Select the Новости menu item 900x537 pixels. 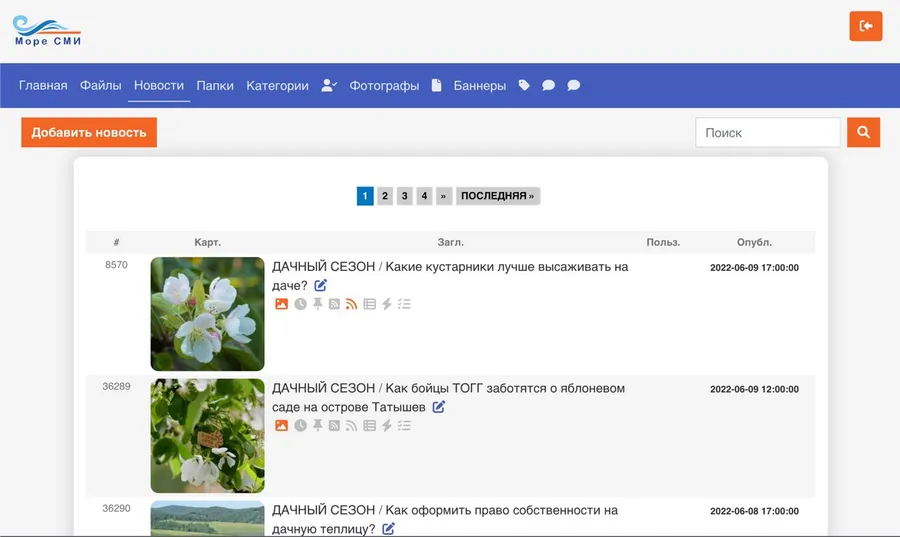(x=159, y=85)
